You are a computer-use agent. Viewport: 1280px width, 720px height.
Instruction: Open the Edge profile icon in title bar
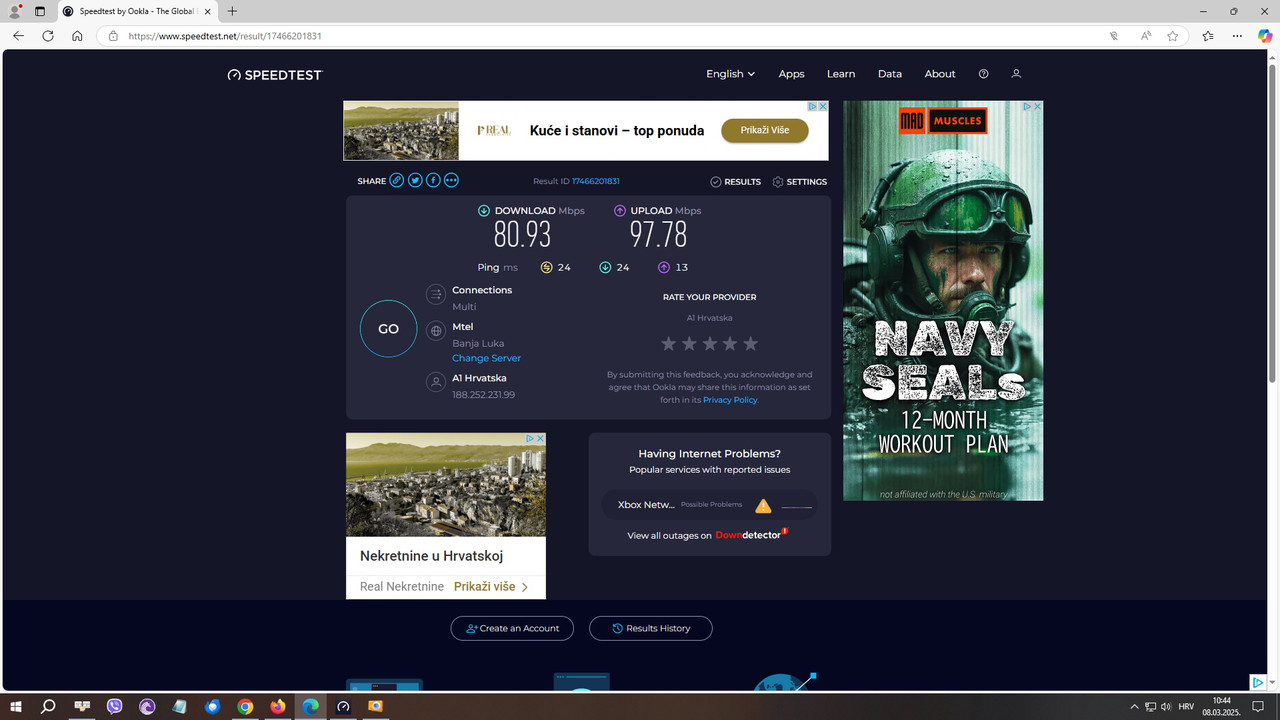[x=15, y=11]
